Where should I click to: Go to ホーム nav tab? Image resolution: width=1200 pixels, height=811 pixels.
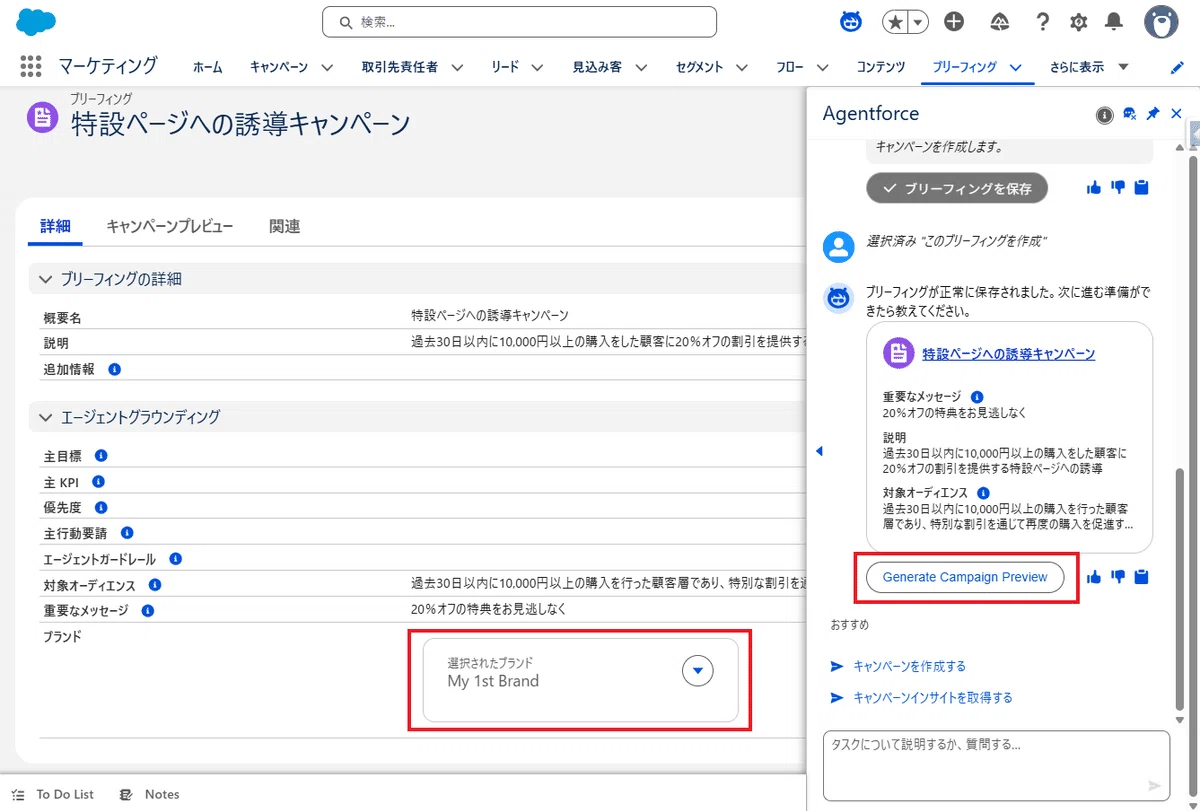point(208,67)
